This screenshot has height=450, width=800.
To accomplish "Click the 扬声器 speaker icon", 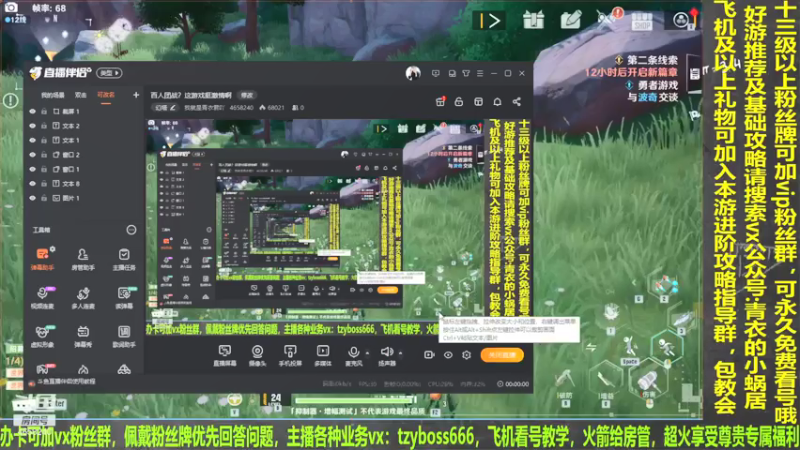I will click(x=386, y=352).
